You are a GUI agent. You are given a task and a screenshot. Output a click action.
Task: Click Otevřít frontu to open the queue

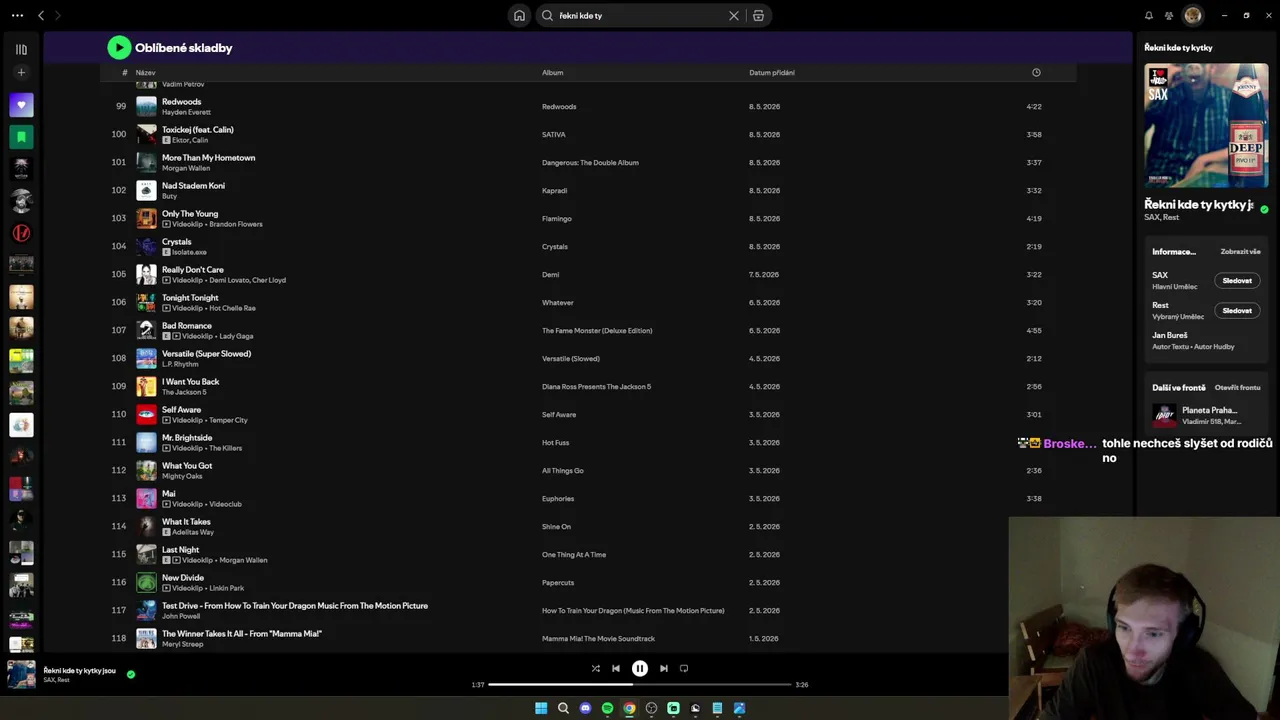(1238, 388)
